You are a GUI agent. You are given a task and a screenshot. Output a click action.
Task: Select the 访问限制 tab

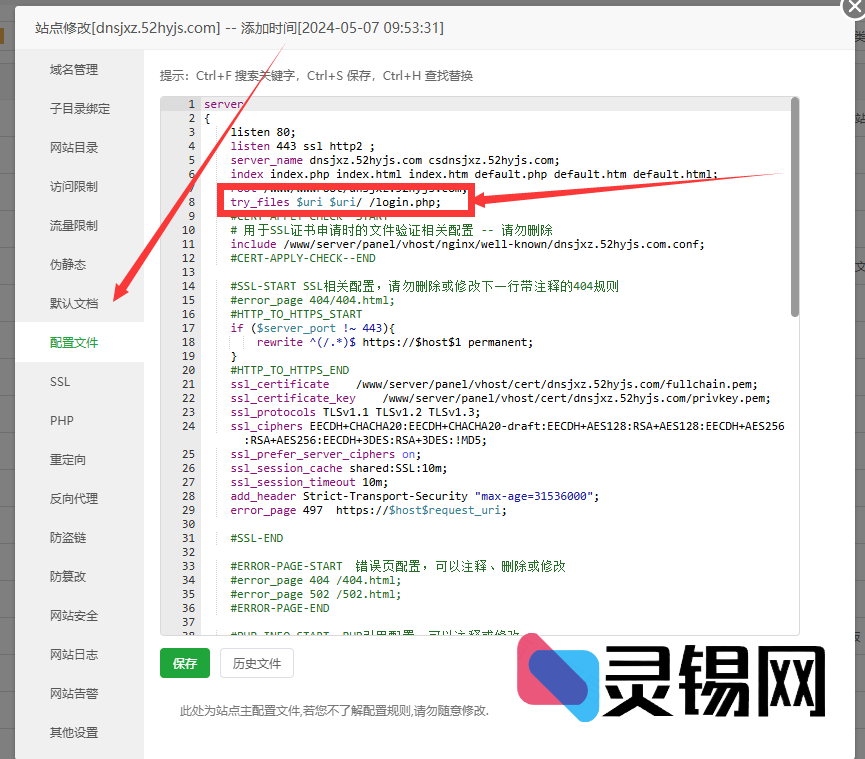[x=74, y=187]
